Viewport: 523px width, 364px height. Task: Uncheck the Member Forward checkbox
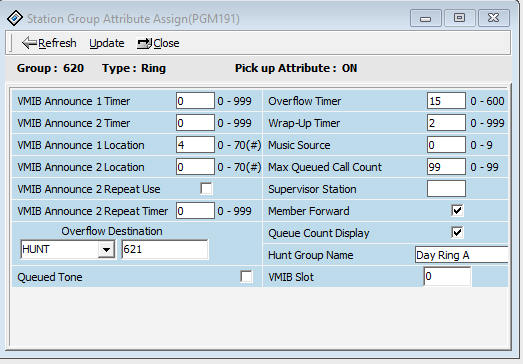[x=457, y=211]
